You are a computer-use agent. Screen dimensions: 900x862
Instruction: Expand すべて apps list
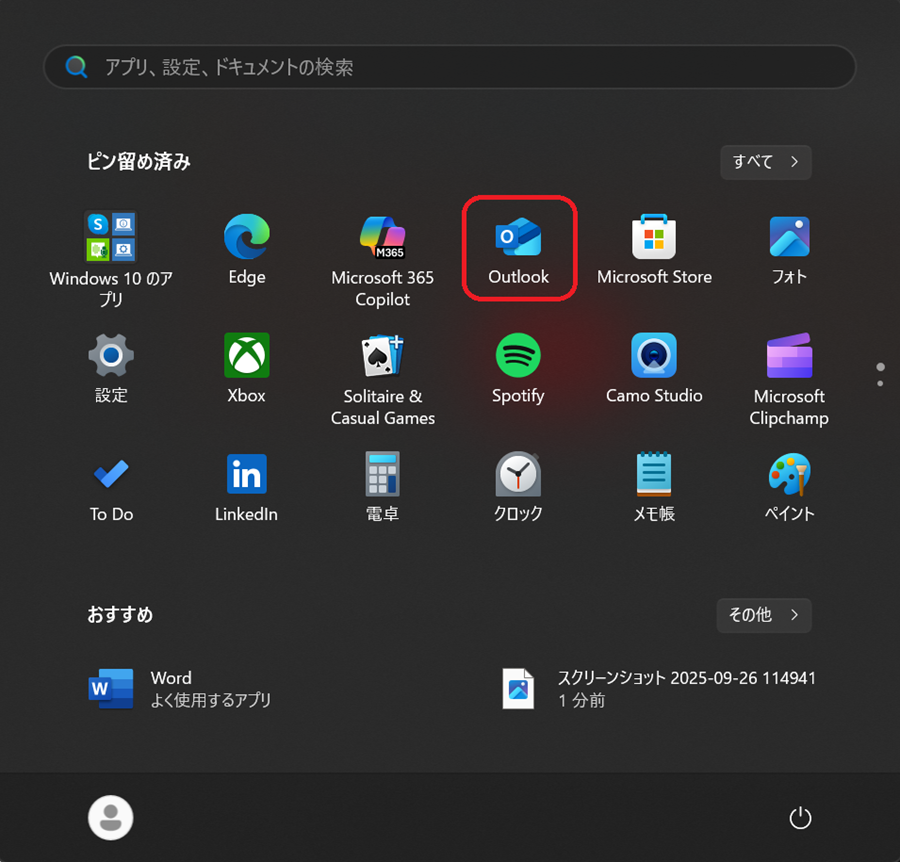click(765, 162)
